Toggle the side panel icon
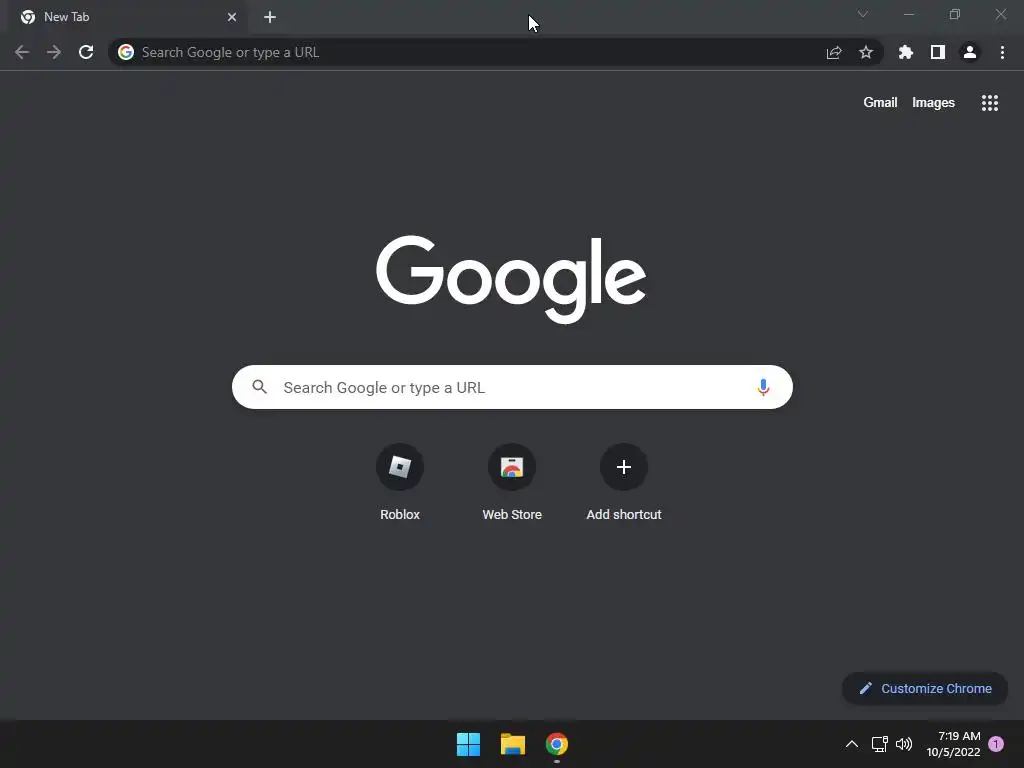1024x768 pixels. 938,52
